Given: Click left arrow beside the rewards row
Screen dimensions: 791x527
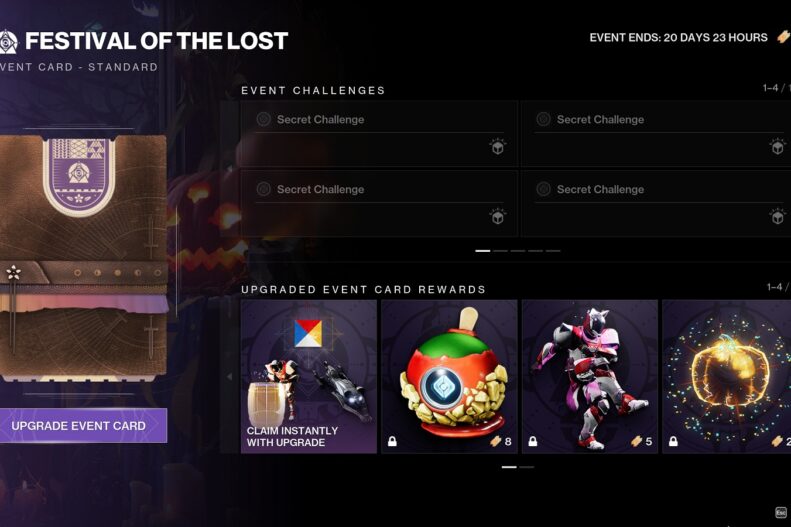Looking at the screenshot, I should click(x=230, y=377).
